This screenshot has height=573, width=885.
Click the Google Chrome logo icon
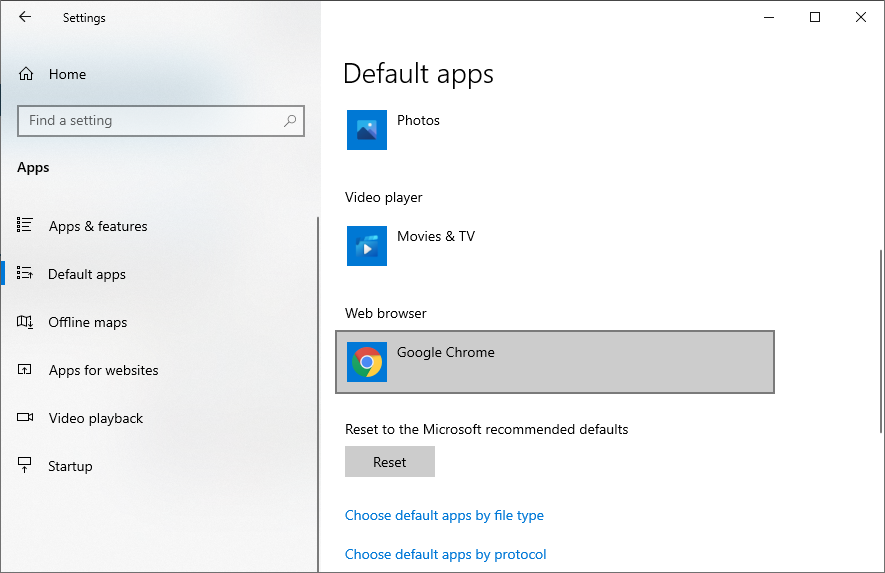click(x=367, y=362)
